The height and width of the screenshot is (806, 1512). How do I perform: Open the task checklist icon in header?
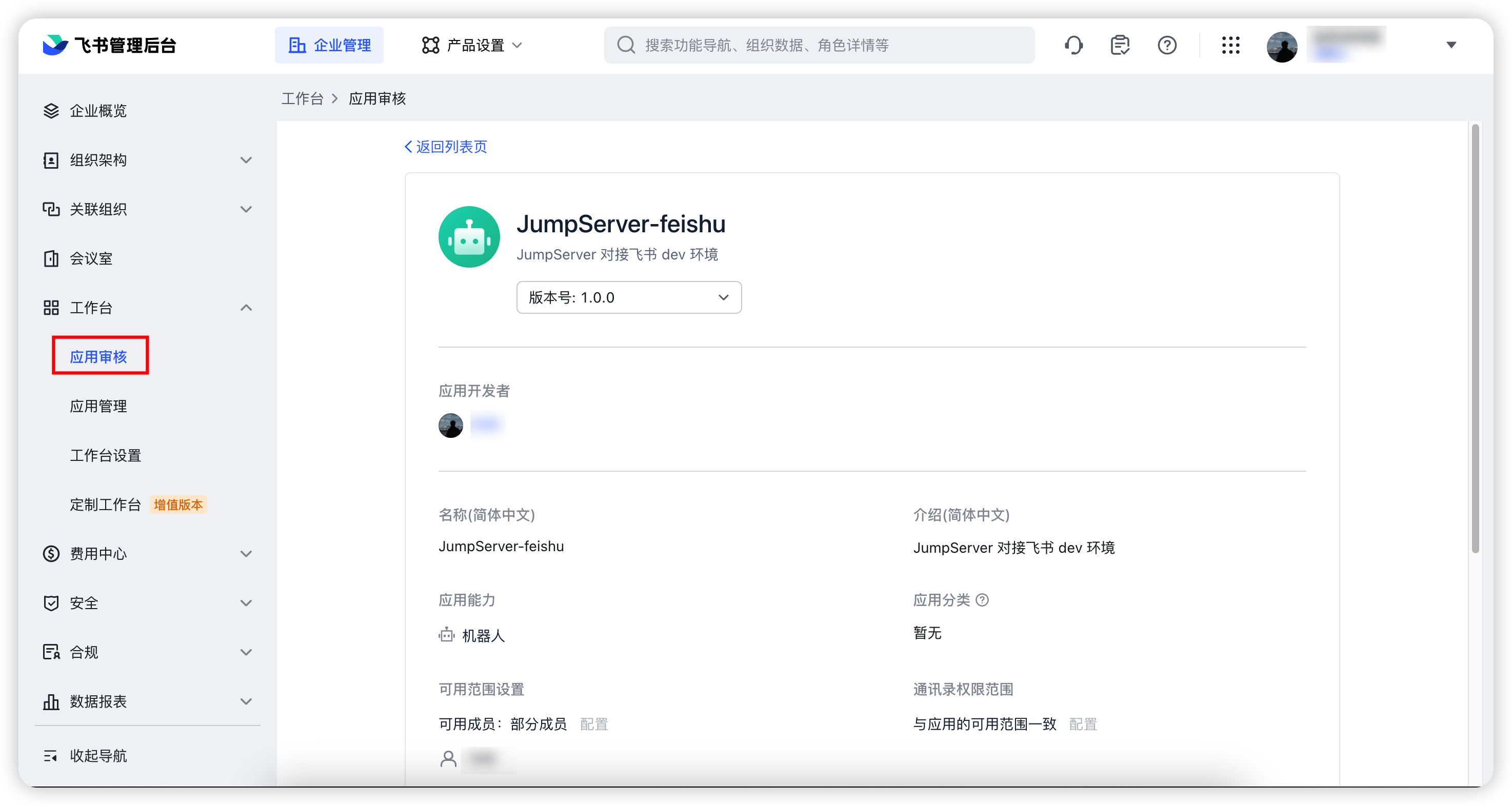tap(1120, 45)
